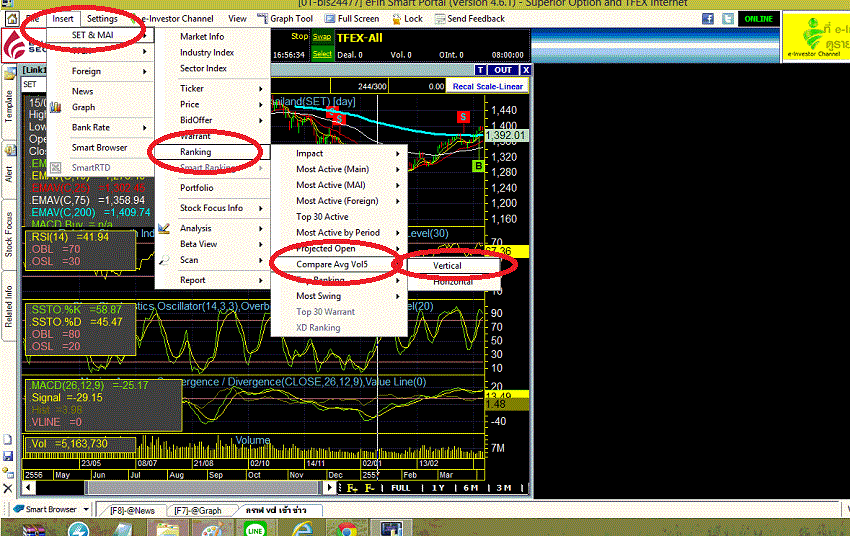Click the Full Screen toolbar item
850x536 pixels.
point(352,18)
